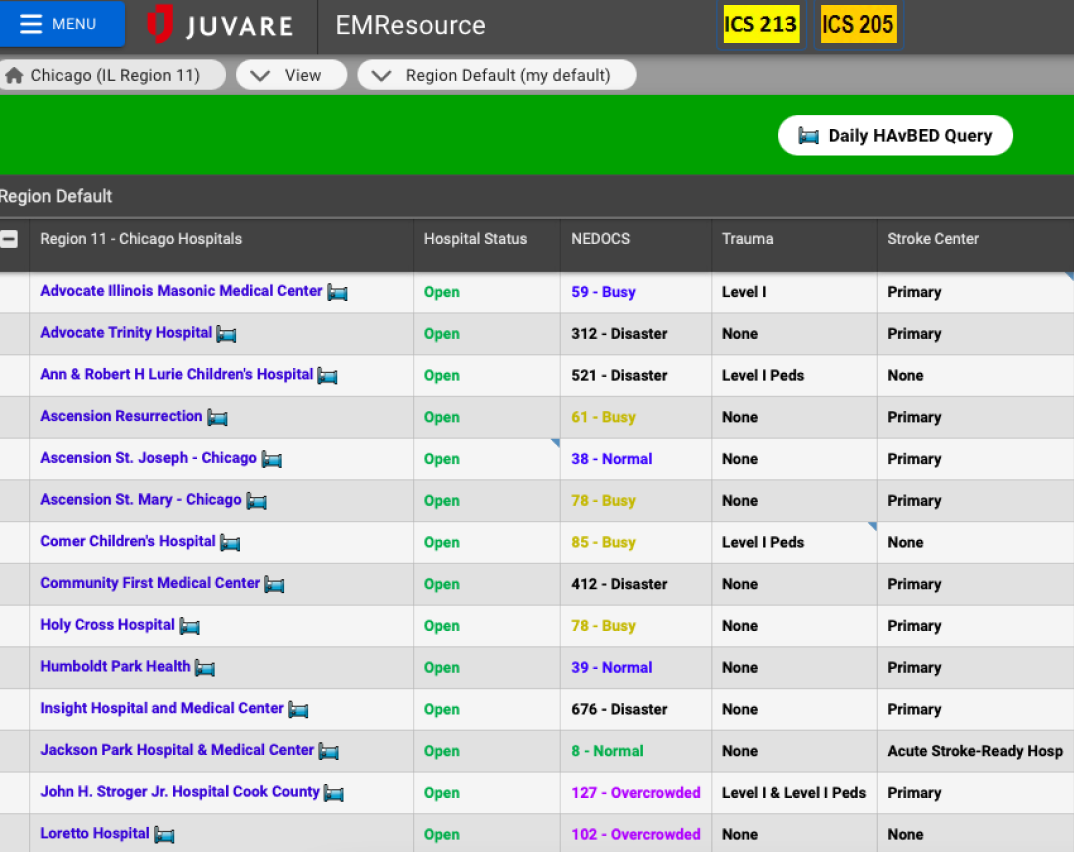The image size is (1074, 852).
Task: Click the NEDOCS column header
Action: point(601,239)
